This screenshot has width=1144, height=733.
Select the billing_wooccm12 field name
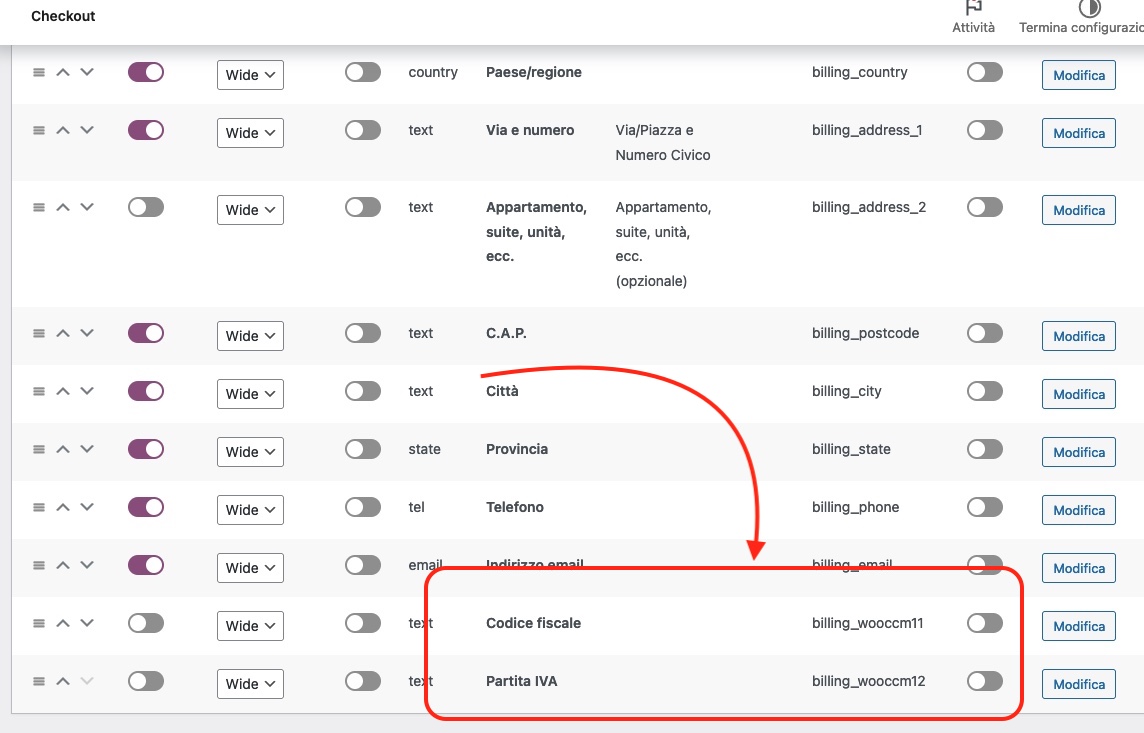[868, 681]
